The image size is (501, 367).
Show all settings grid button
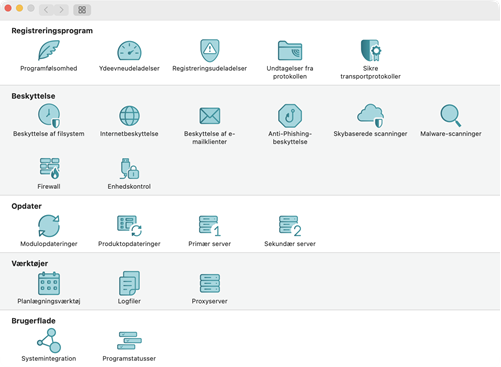point(82,10)
